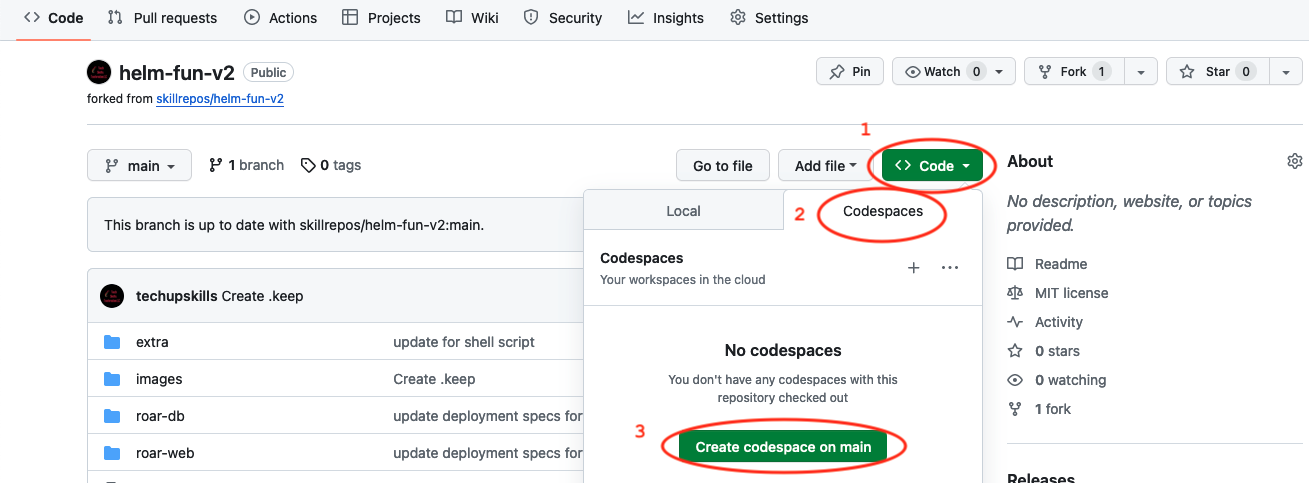The width and height of the screenshot is (1309, 483).
Task: Open the Create .keep latest commit message
Action: coord(262,296)
